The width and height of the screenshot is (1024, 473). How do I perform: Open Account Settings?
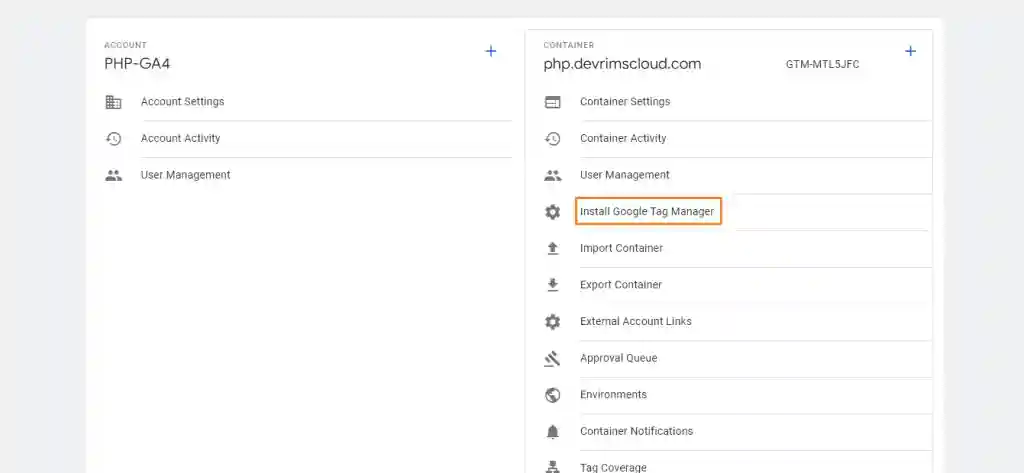(182, 102)
